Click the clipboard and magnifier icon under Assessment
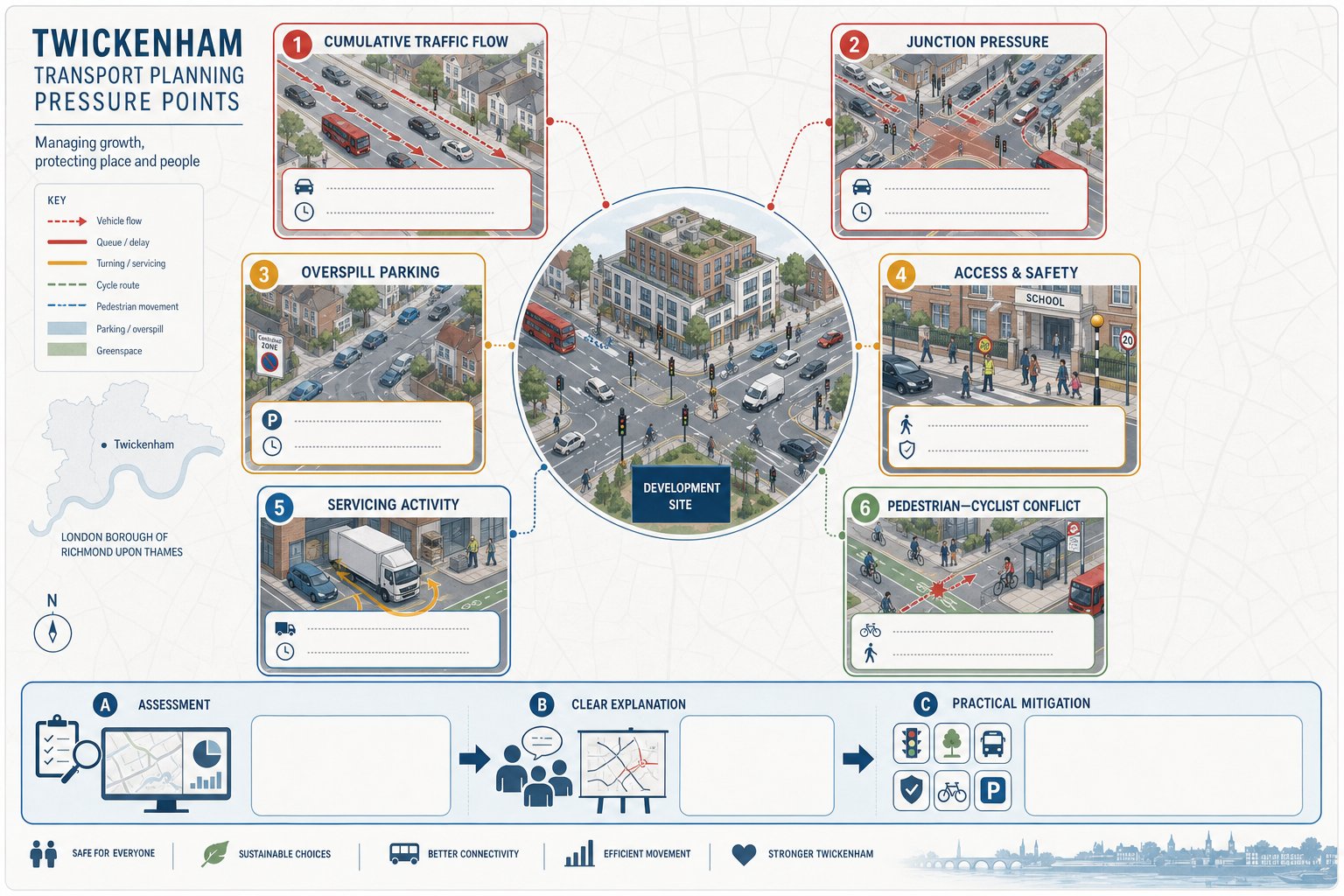 (x=67, y=749)
